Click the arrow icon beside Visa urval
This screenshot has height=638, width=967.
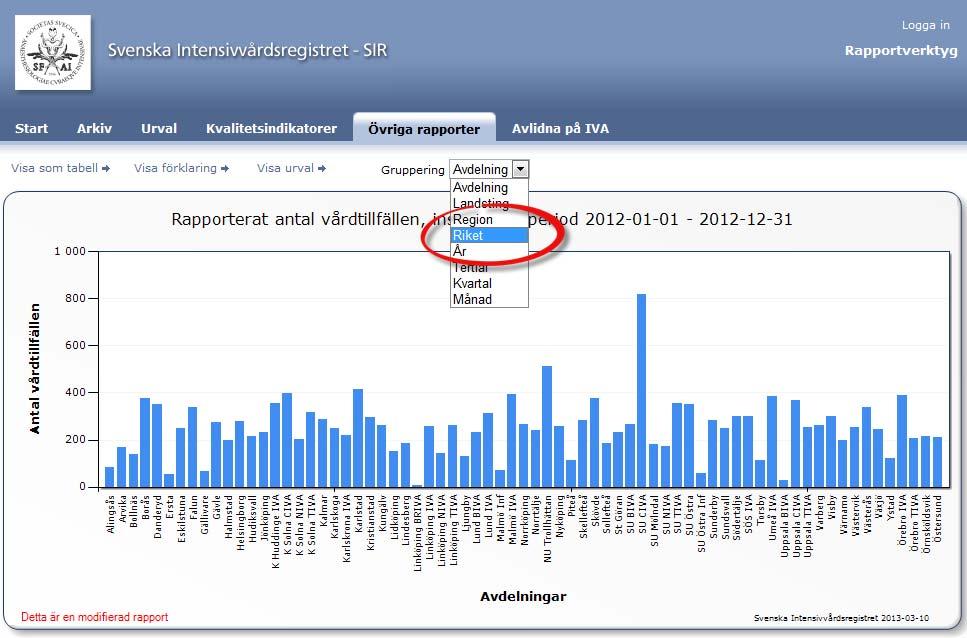322,168
